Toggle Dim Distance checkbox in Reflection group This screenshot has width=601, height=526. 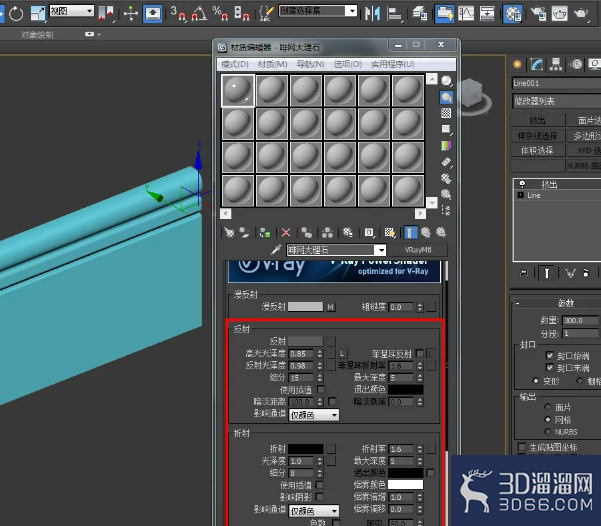332,401
